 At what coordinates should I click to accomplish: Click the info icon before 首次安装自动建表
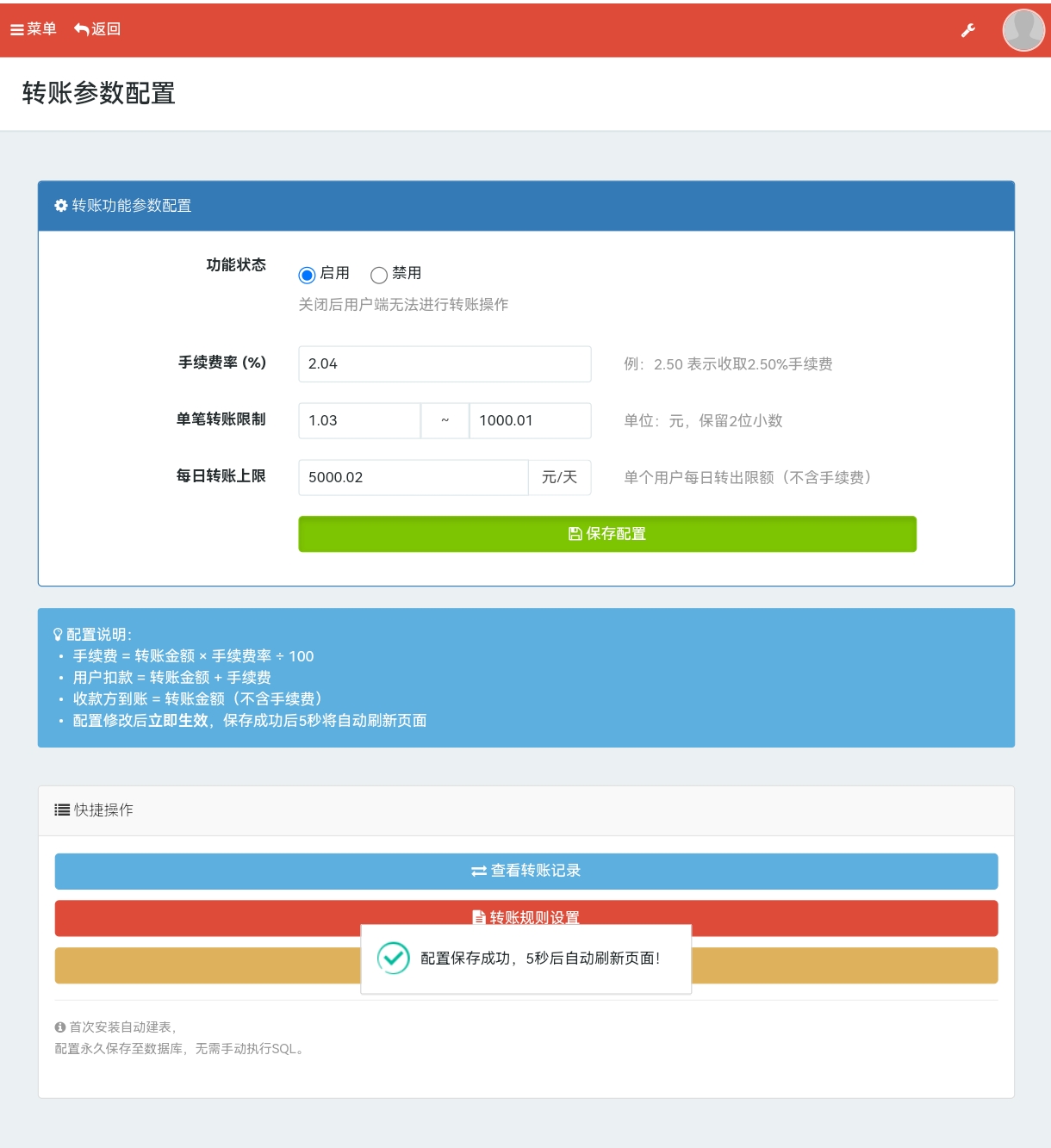click(59, 1027)
